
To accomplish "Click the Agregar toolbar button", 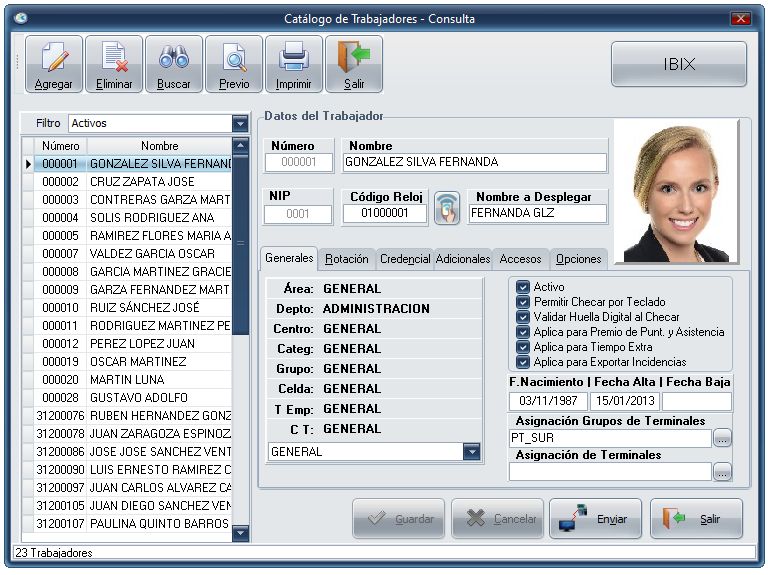I will click(x=53, y=64).
